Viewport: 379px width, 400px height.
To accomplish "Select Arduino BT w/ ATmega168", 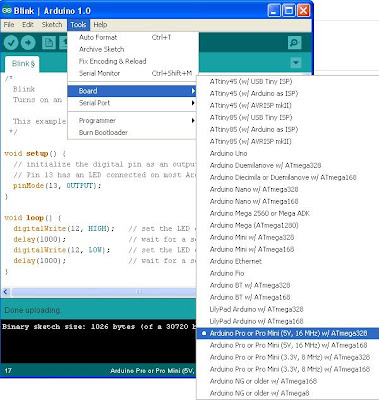I will pyautogui.click(x=288, y=298).
